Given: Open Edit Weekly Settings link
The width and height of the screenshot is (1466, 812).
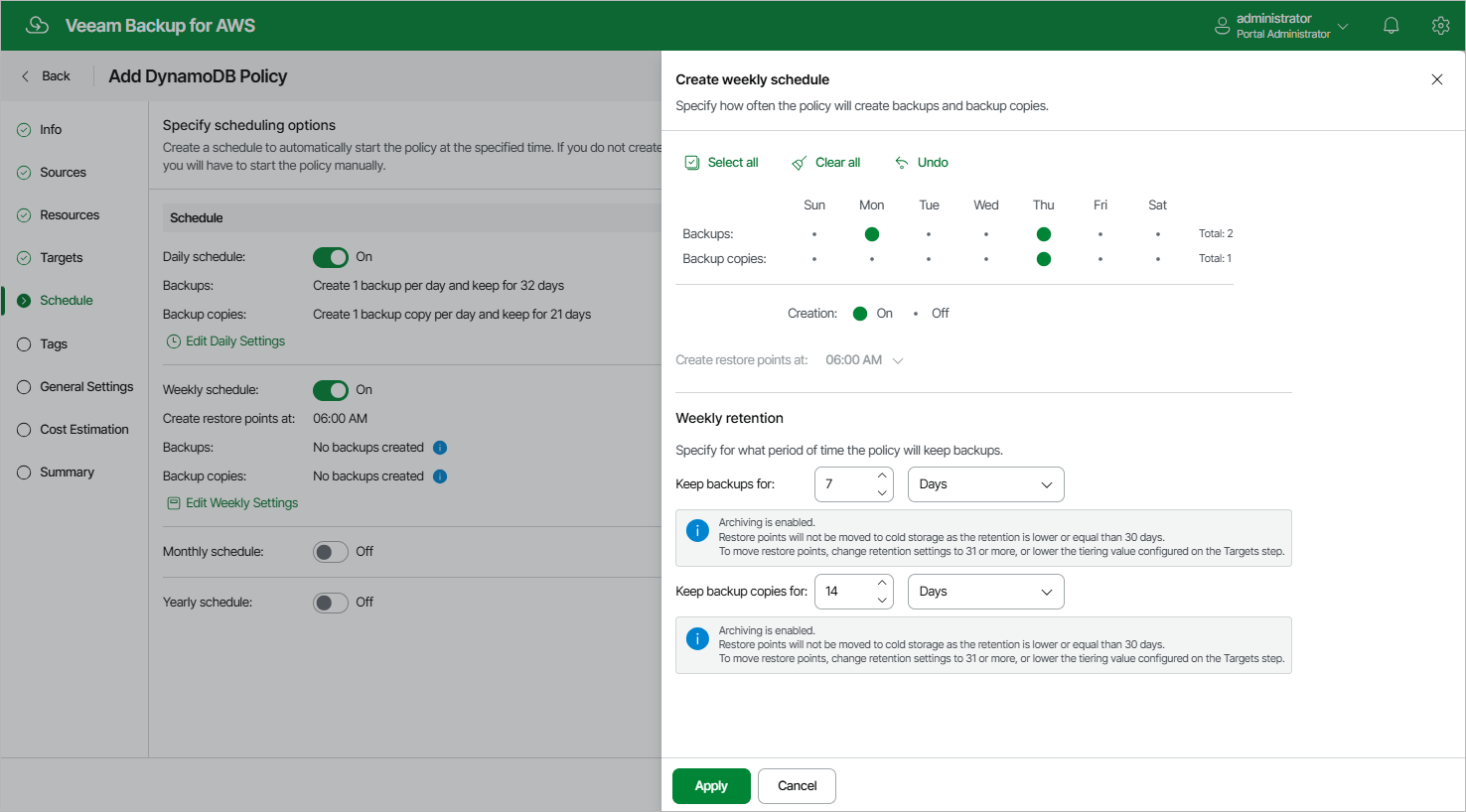Looking at the screenshot, I should click(x=242, y=503).
